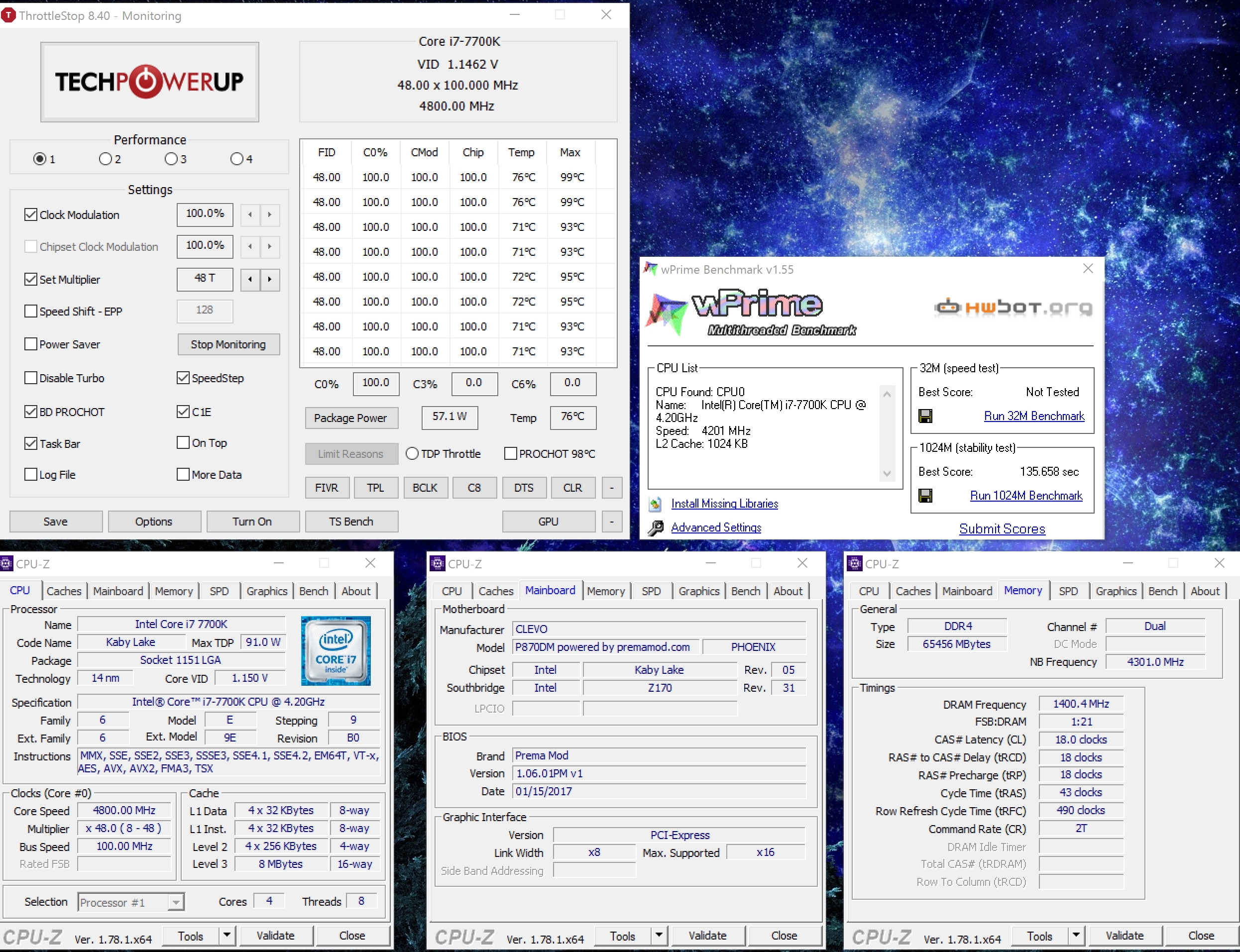The width and height of the screenshot is (1240, 952).
Task: Increase Set Multiplier with right arrow
Action: click(x=270, y=279)
